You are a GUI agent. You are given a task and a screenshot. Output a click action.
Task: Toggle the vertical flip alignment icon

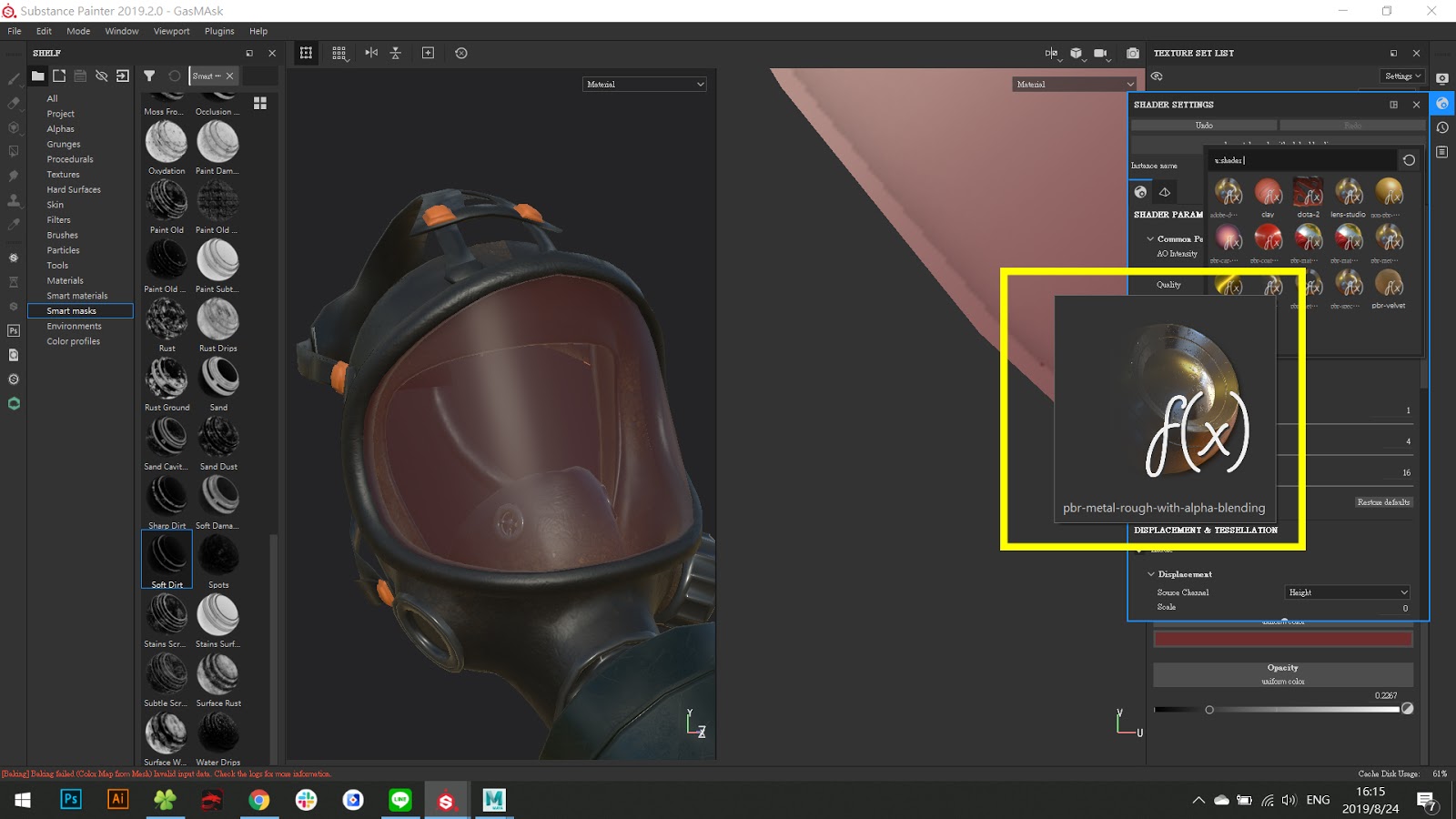coord(396,53)
